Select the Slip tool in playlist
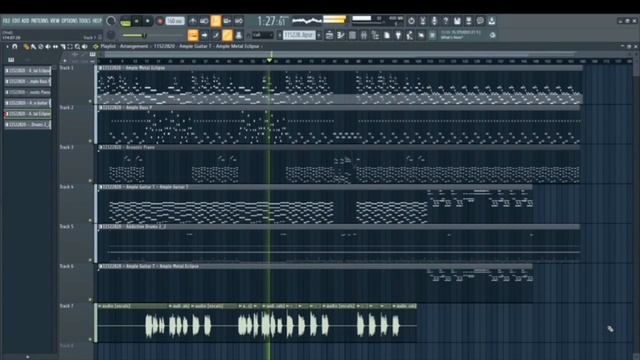Image resolution: width=640 pixels, height=360 pixels. [55, 47]
